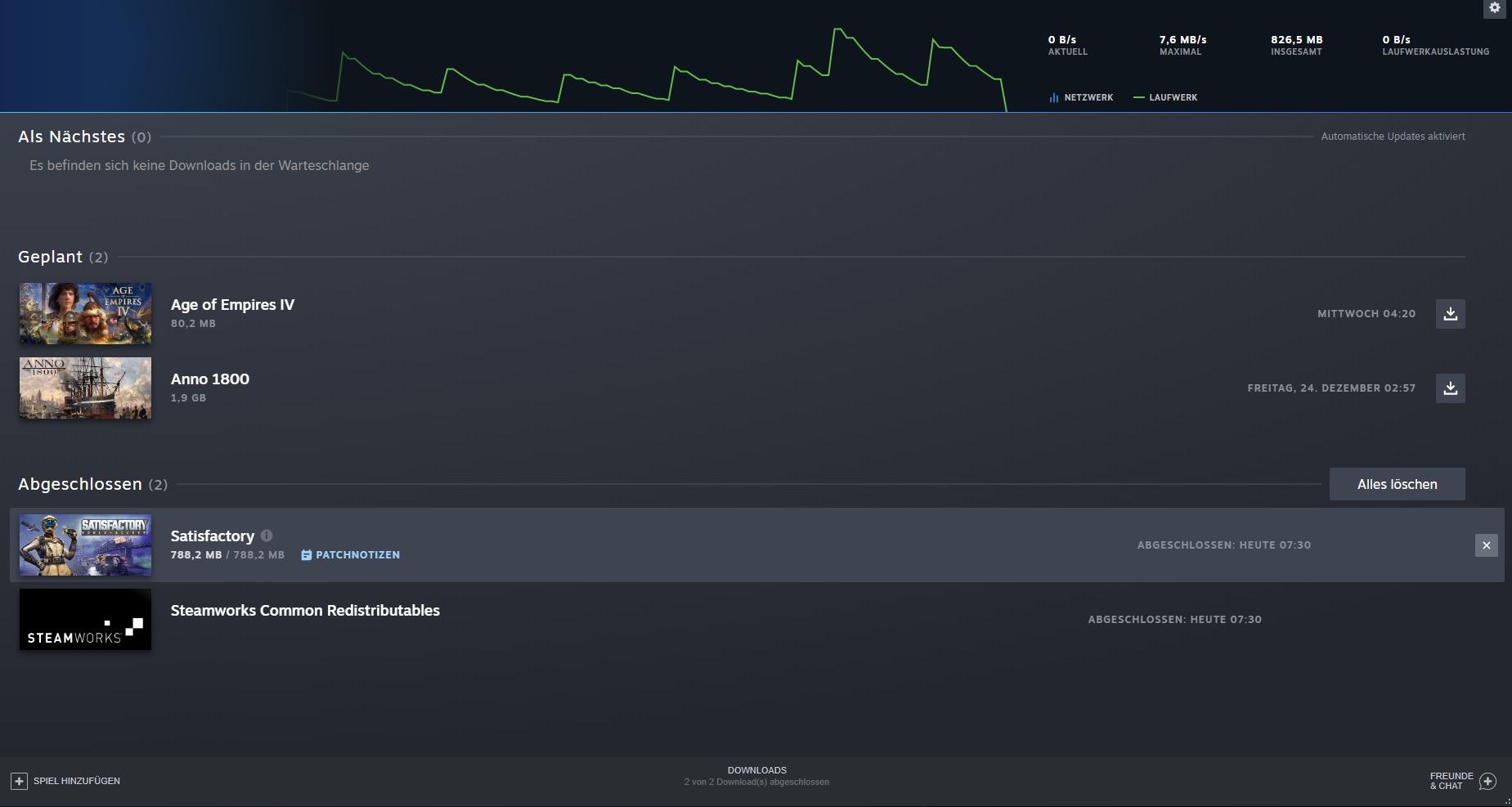Click Laufwerkauslastung statistic
Viewport: 1512px width, 807px height.
point(1435,45)
